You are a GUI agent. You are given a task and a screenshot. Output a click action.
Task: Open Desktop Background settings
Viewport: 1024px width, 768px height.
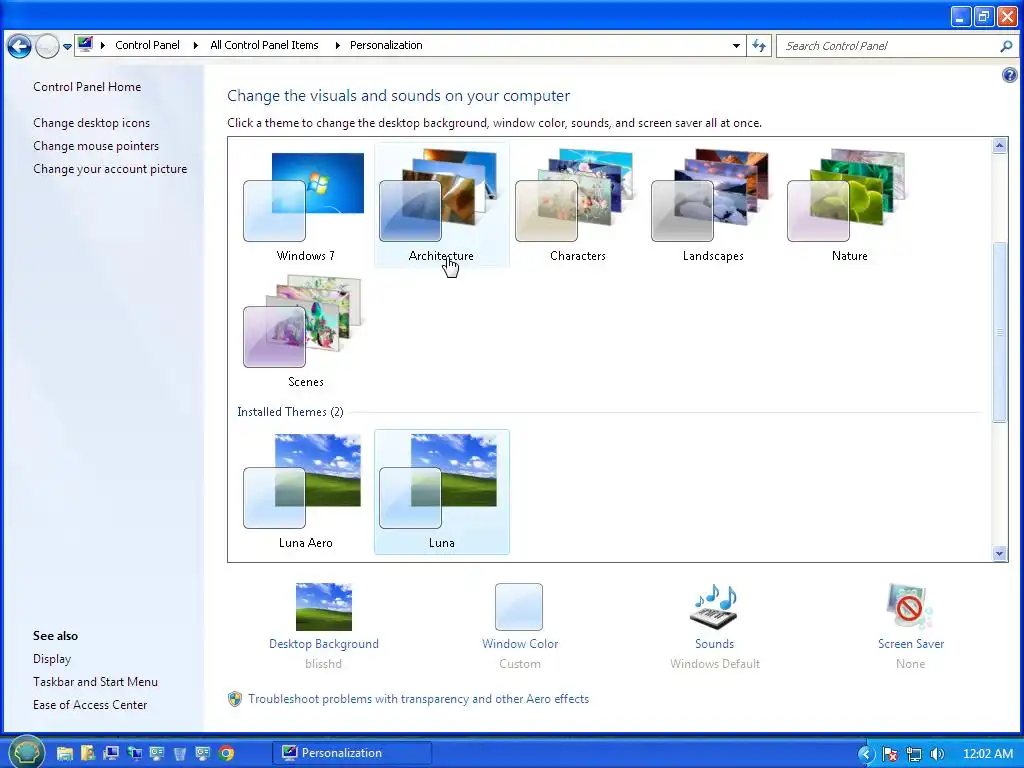tap(323, 626)
